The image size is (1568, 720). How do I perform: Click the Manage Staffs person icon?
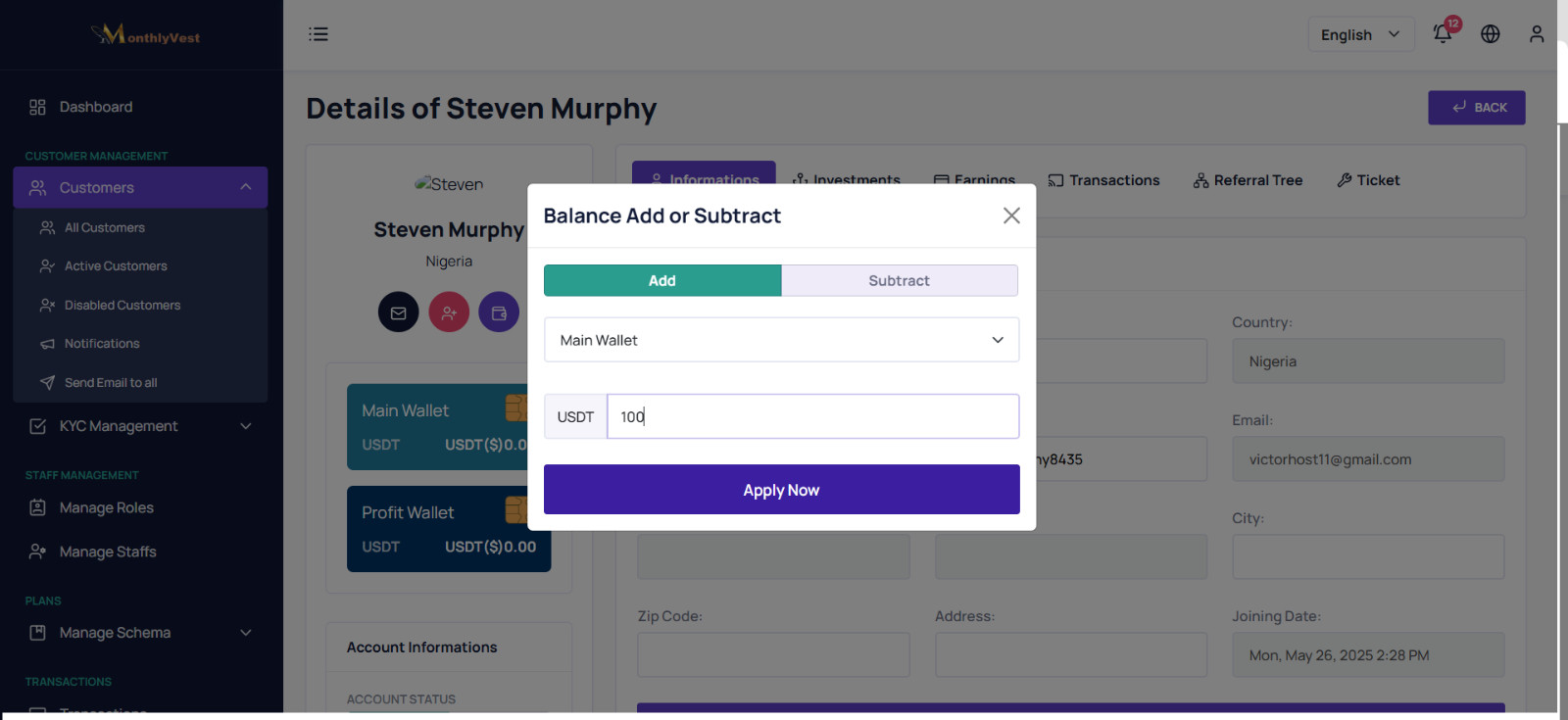[37, 552]
